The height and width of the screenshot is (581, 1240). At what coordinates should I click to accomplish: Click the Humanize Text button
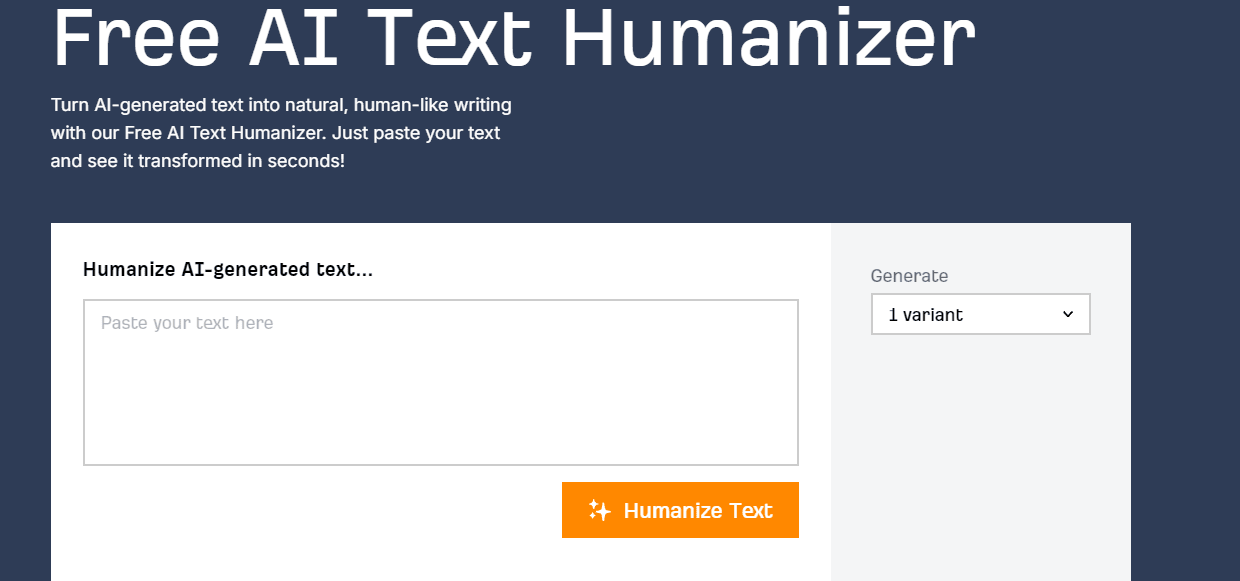(x=680, y=510)
